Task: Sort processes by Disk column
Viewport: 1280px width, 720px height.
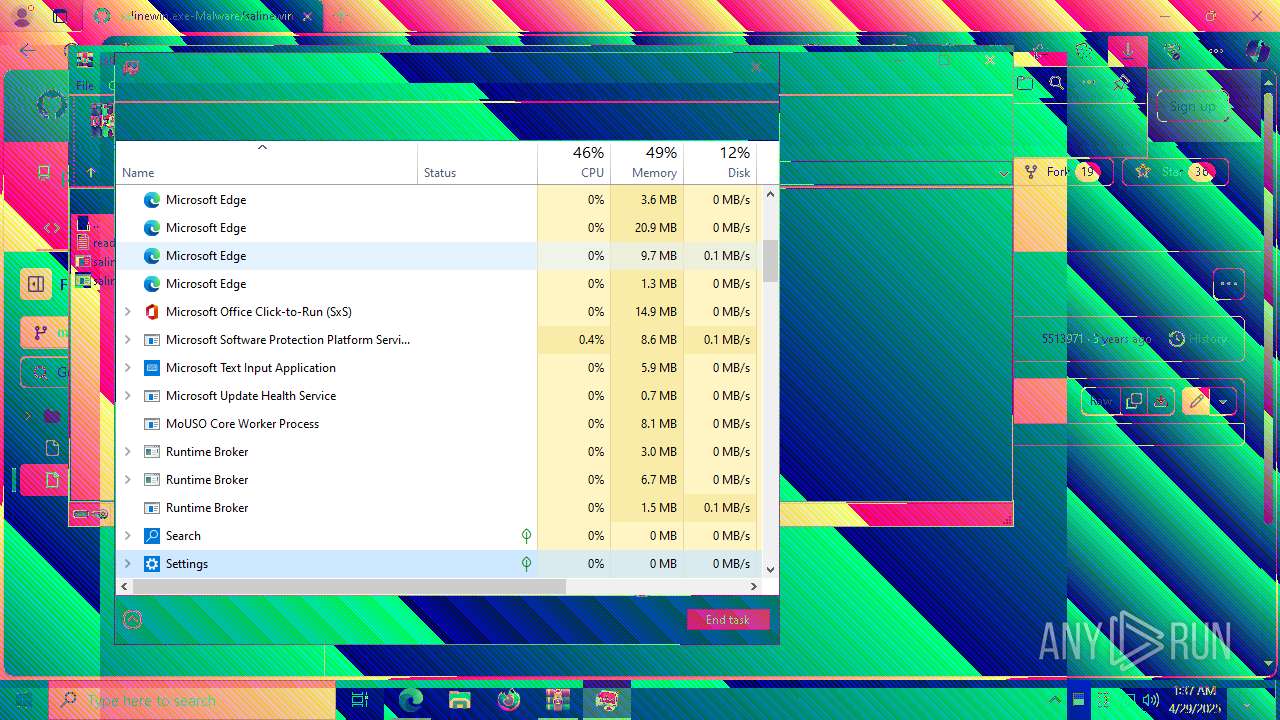Action: pos(720,163)
